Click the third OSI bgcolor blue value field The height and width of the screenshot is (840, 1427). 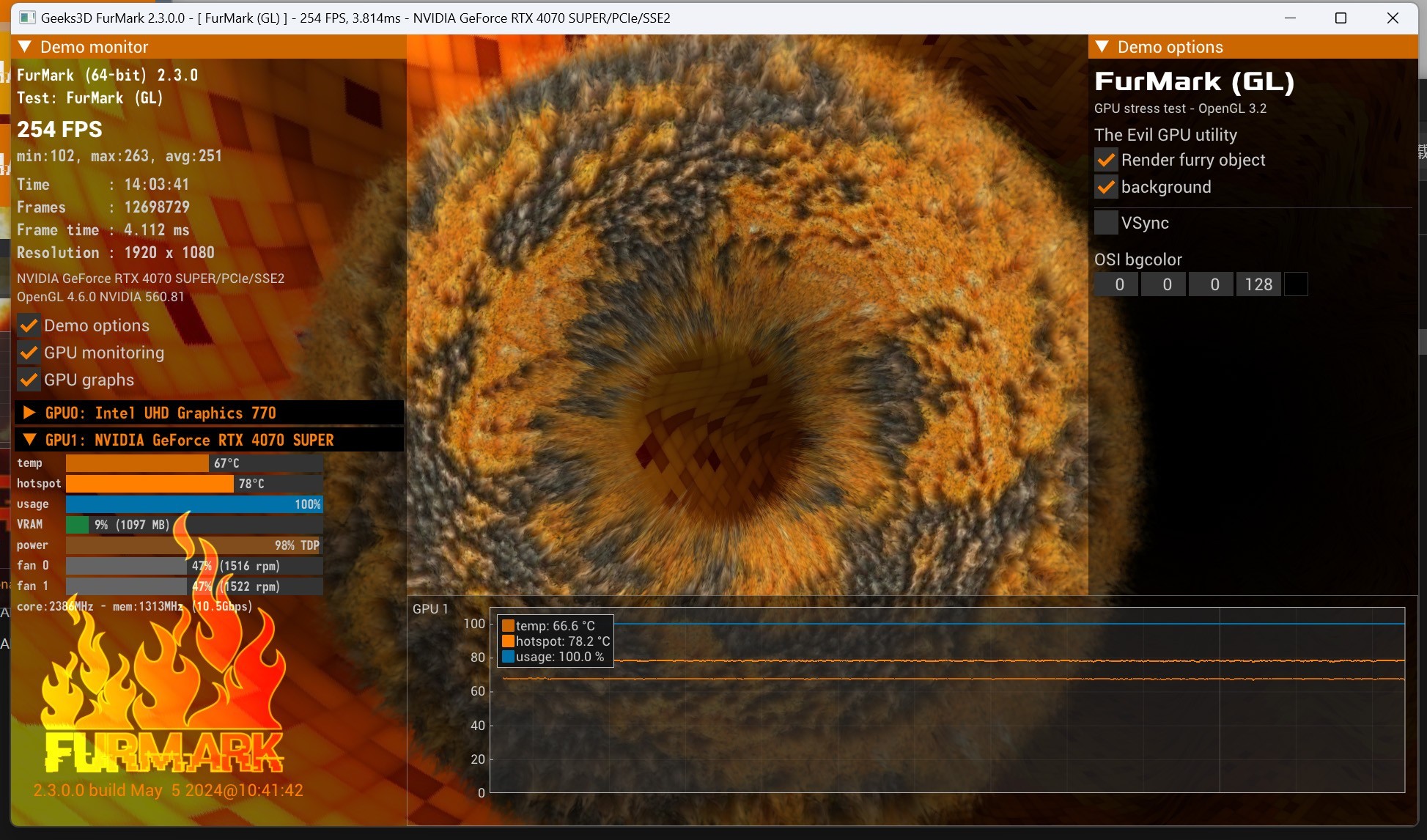1211,284
